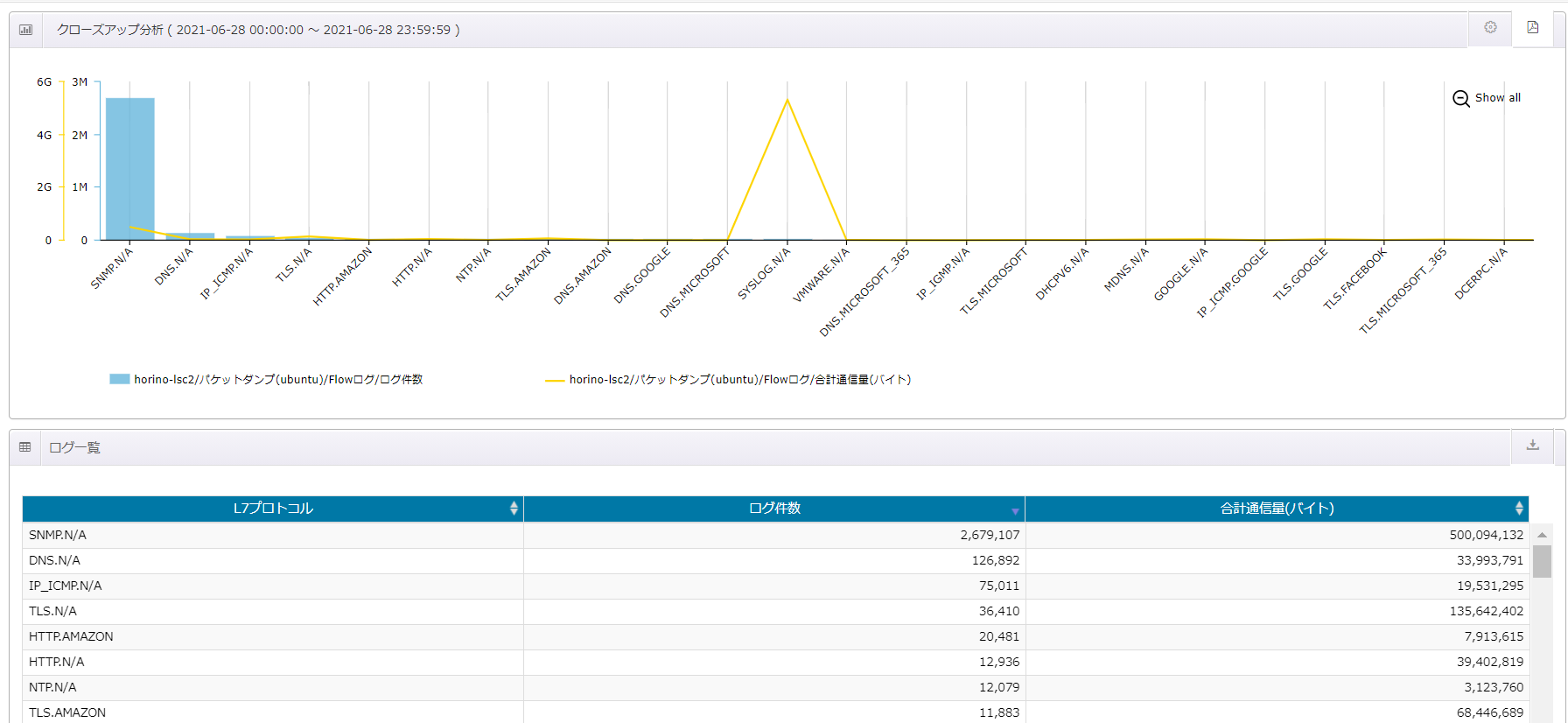
Task: Click HTTP.AMAZON axis label on chart
Action: pos(343,277)
